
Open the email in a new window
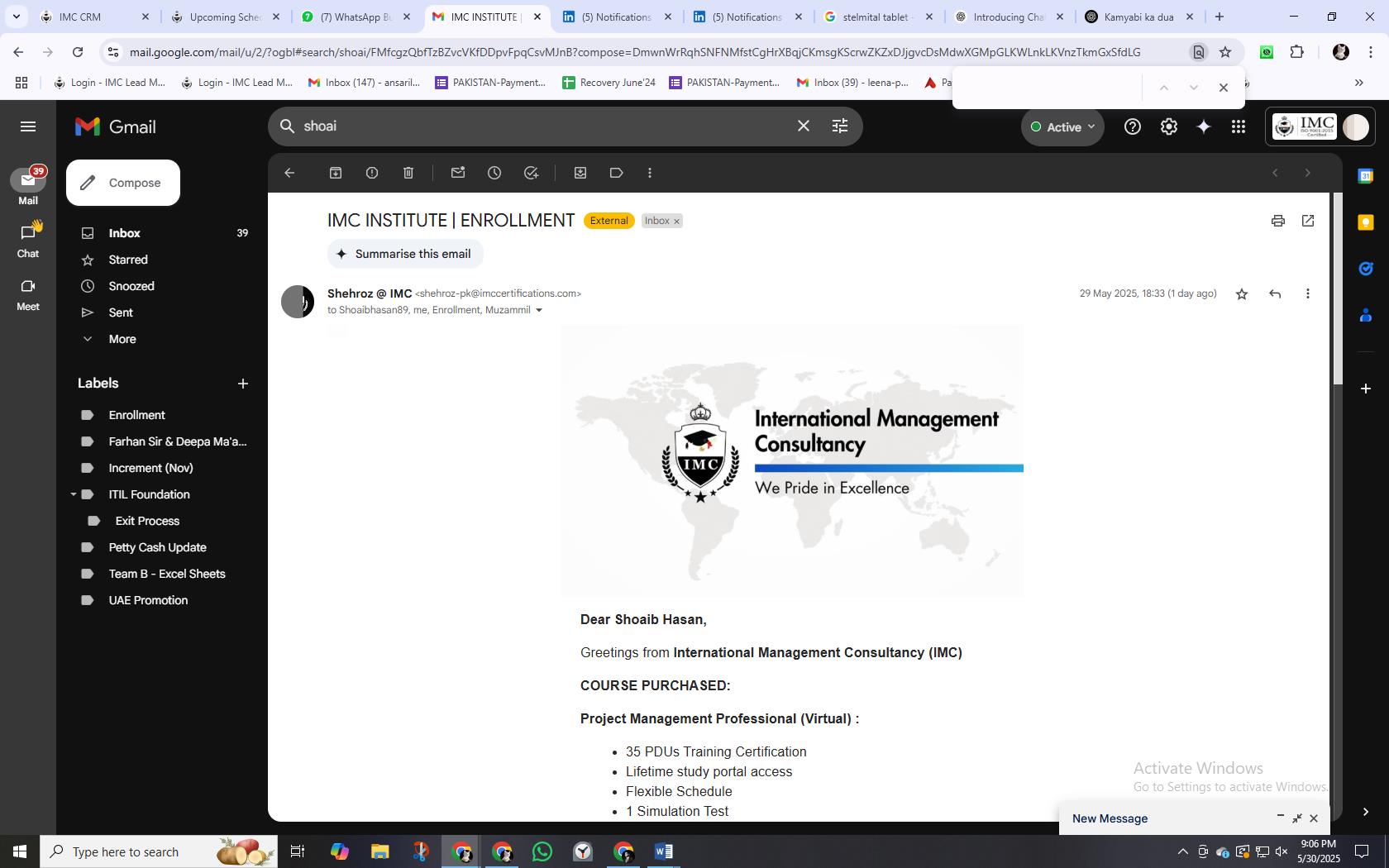pyautogui.click(x=1308, y=221)
